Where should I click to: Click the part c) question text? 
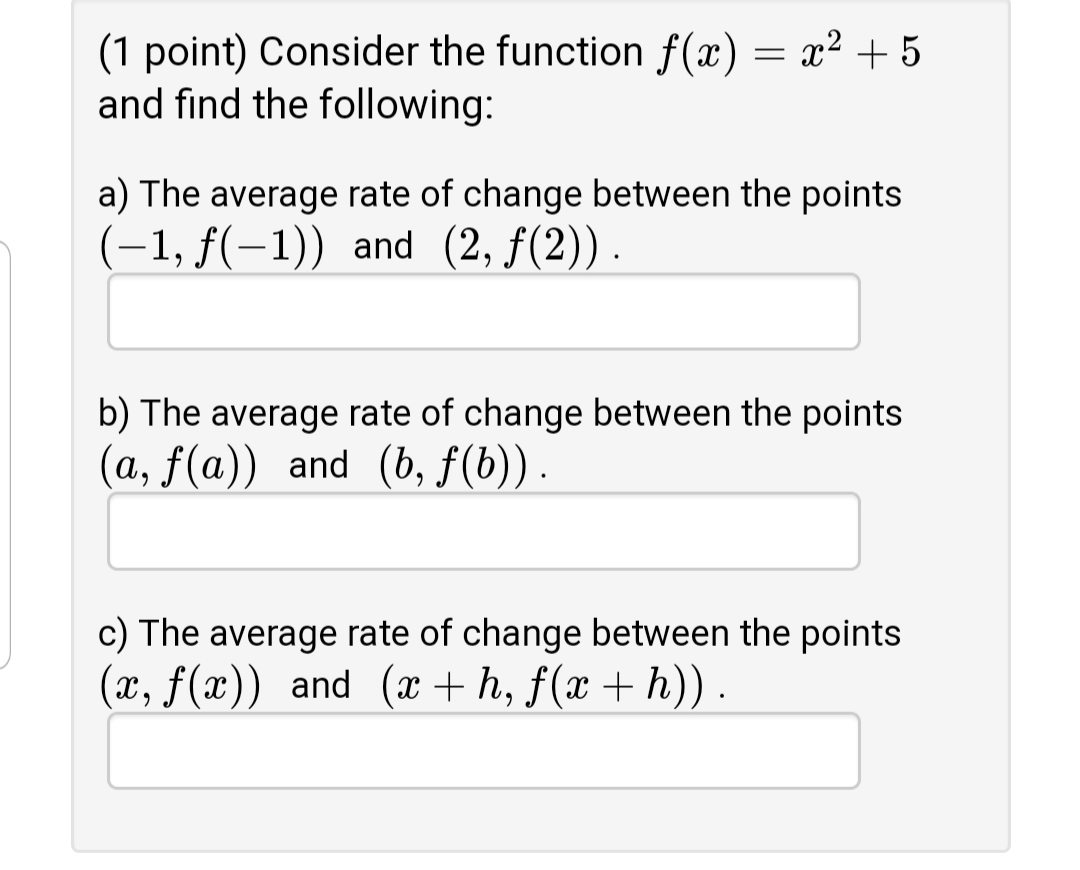click(x=500, y=632)
